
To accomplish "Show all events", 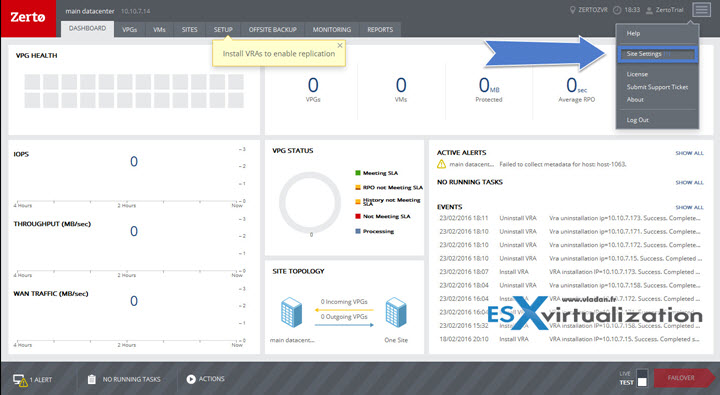I will [x=689, y=207].
